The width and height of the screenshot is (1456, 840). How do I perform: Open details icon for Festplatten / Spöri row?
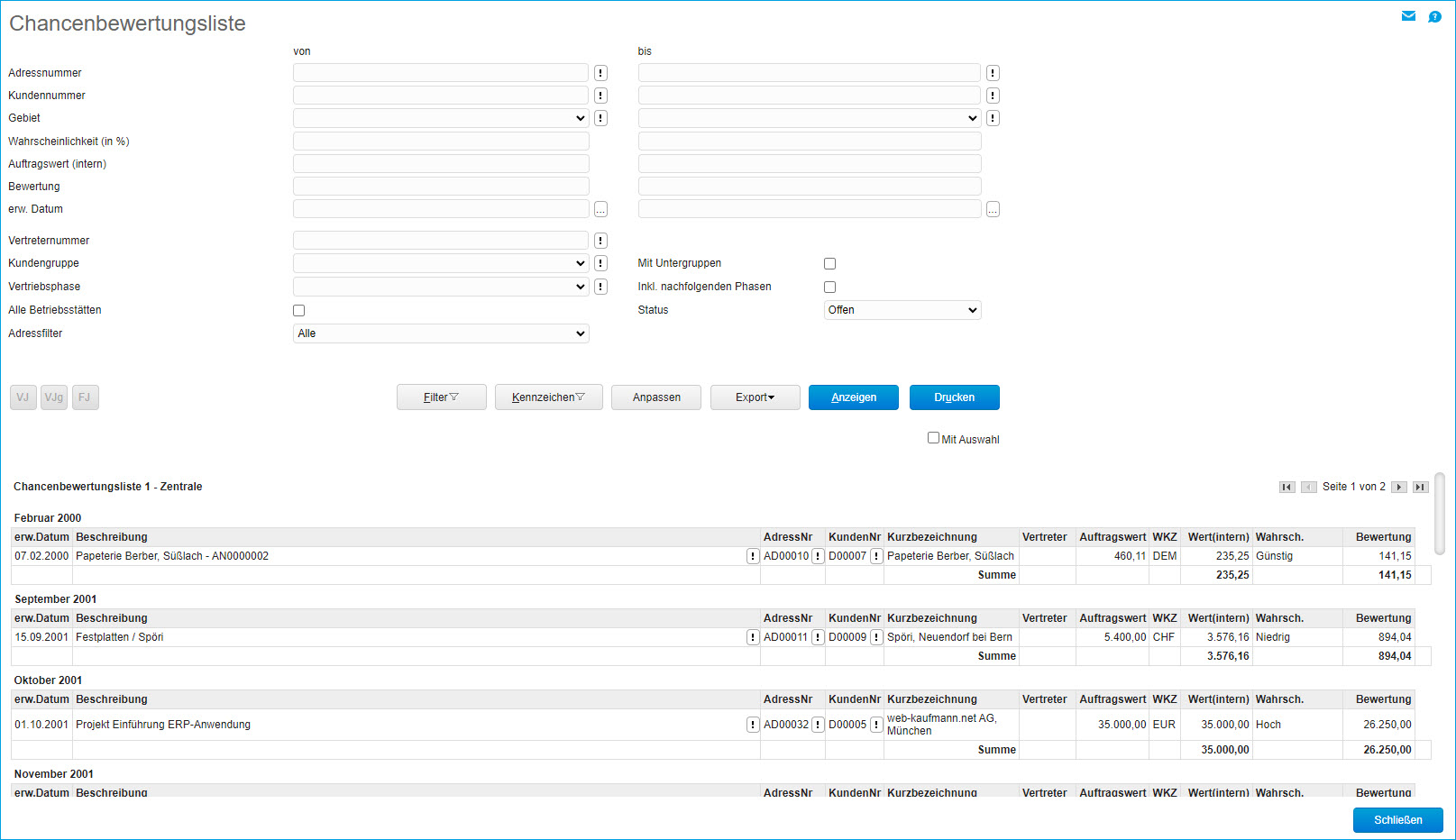point(753,637)
